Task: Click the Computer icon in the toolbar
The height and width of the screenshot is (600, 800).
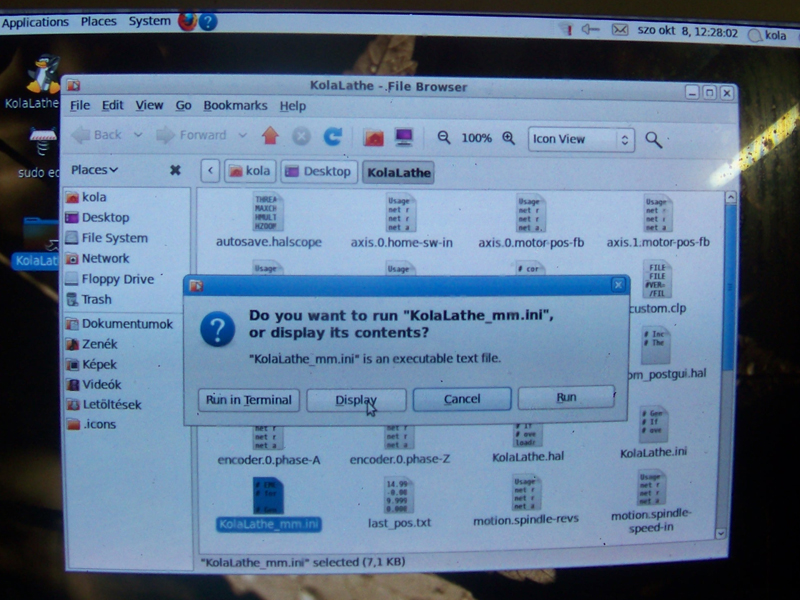Action: coord(404,137)
